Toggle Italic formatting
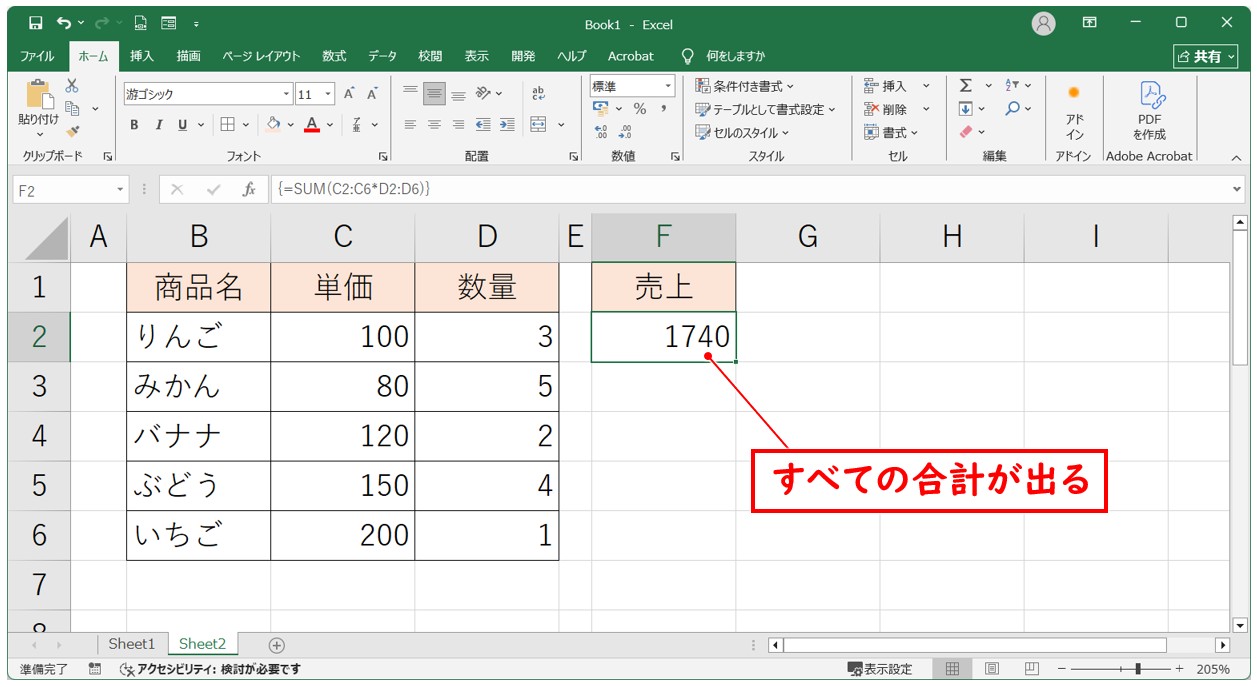Image resolution: width=1257 pixels, height=687 pixels. click(x=158, y=125)
